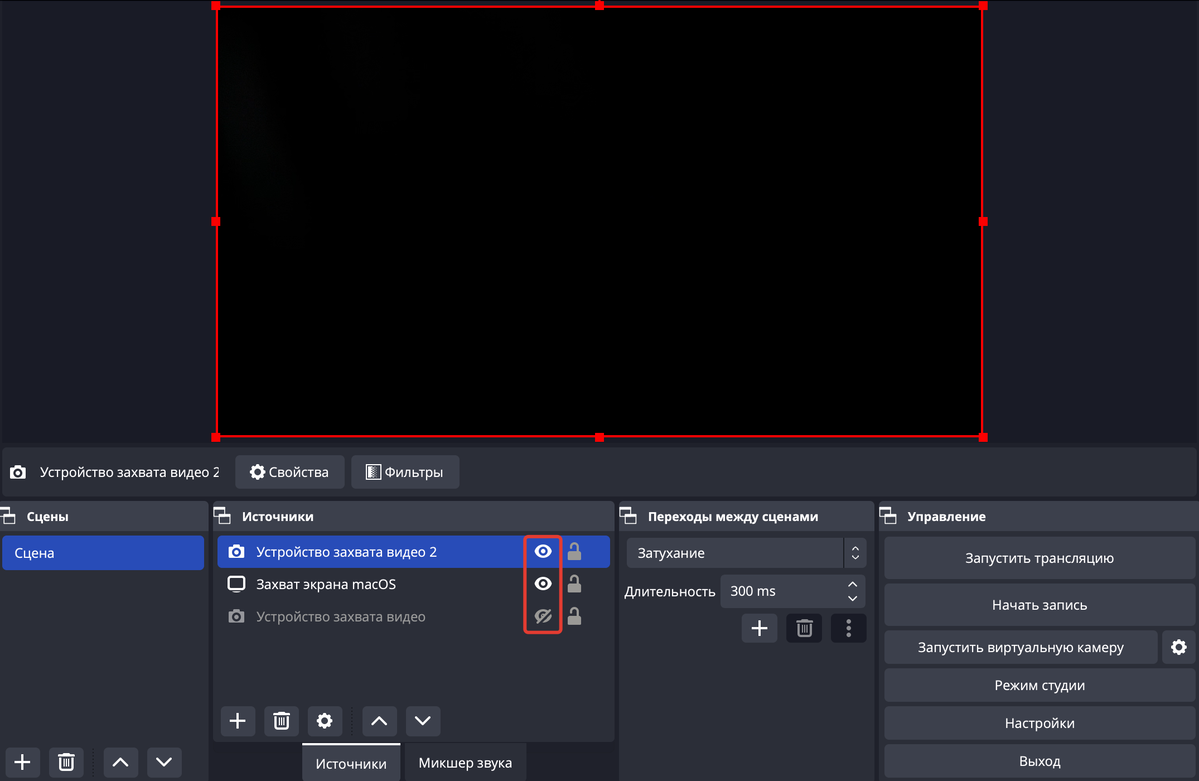Delete the selected source using the trash icon
The height and width of the screenshot is (781, 1199).
(281, 720)
